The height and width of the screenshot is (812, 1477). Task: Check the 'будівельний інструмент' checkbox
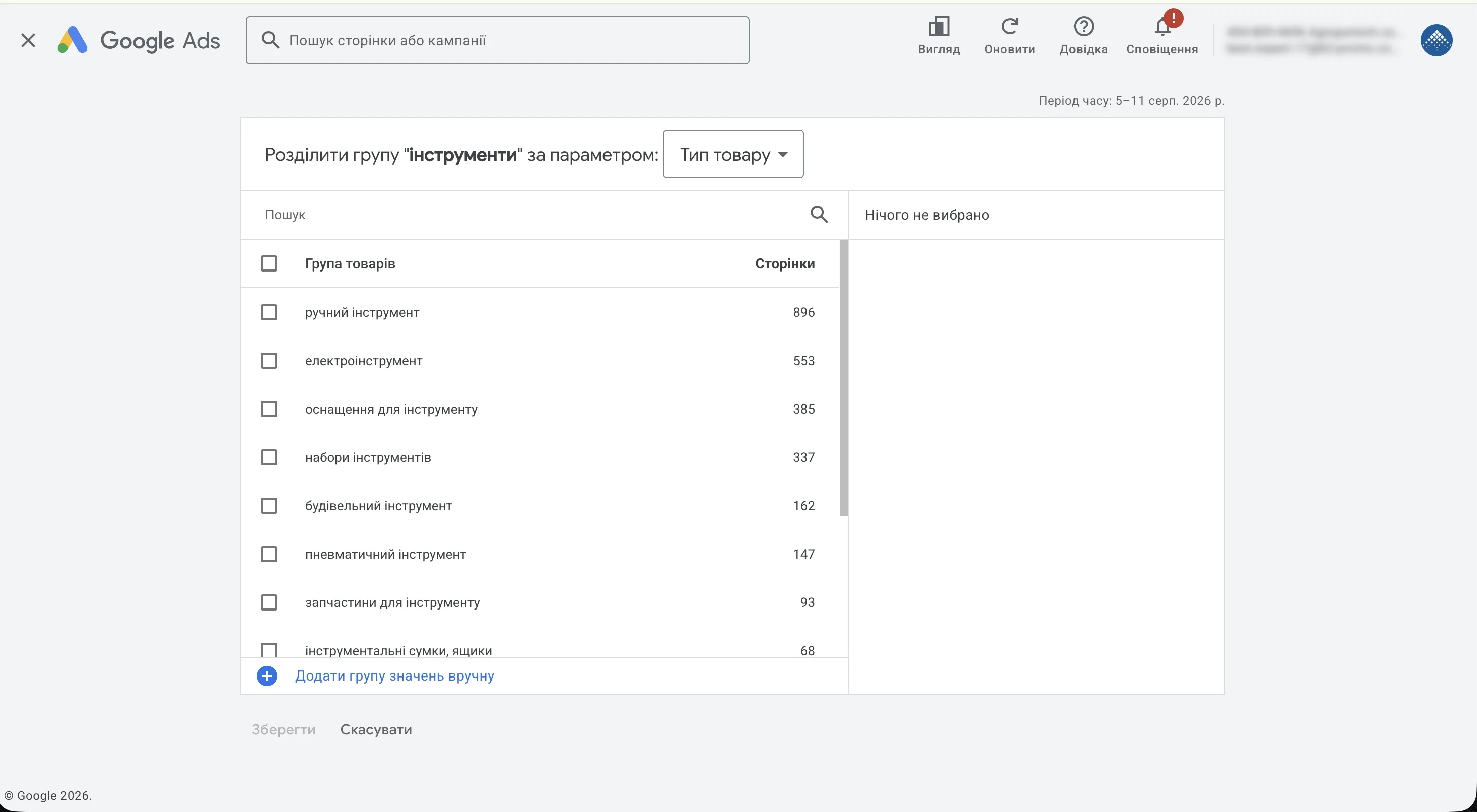(269, 505)
